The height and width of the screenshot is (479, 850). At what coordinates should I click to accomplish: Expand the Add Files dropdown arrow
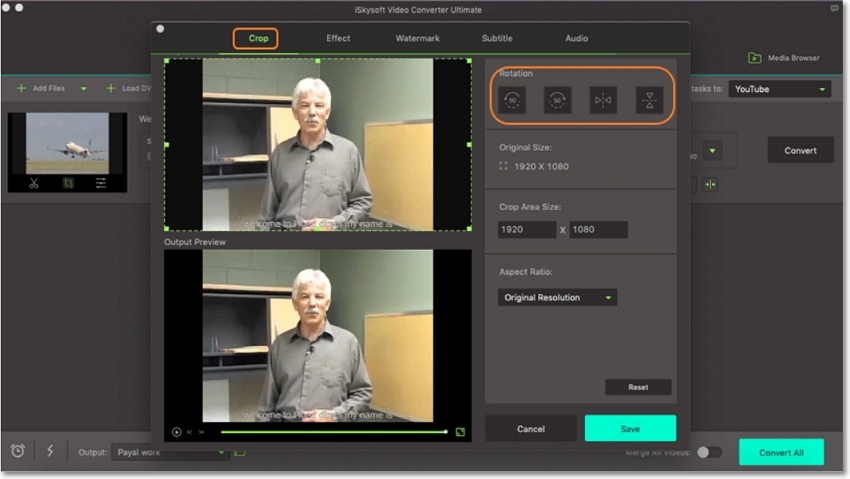coord(83,89)
